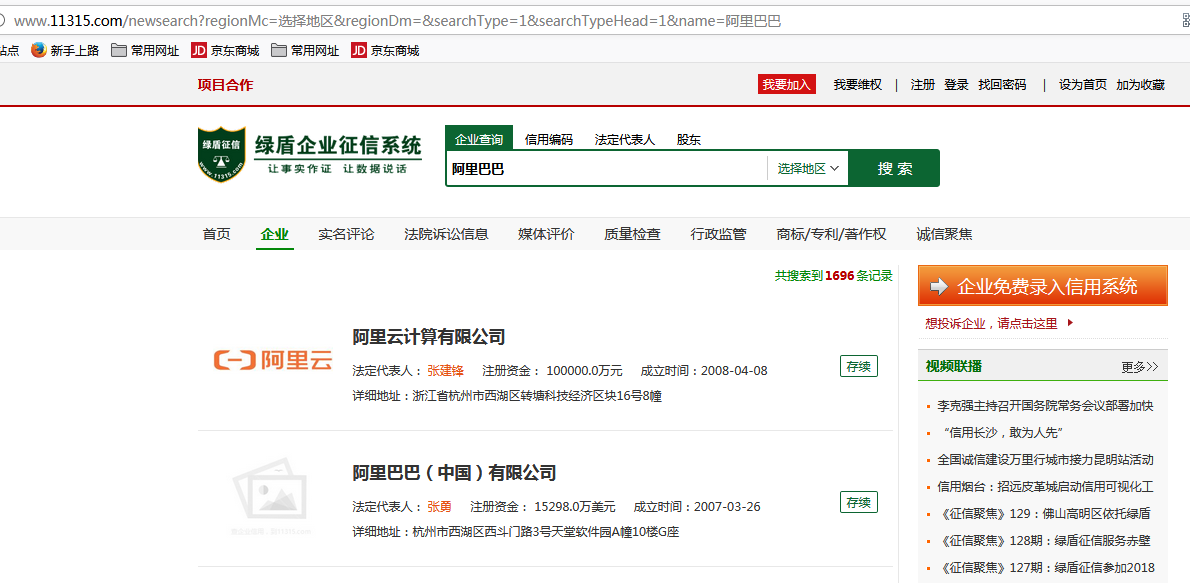This screenshot has height=583, width=1190.
Task: Open news 信用烟台：招远皮革城启动信用可视化工
Action: pos(1046,487)
